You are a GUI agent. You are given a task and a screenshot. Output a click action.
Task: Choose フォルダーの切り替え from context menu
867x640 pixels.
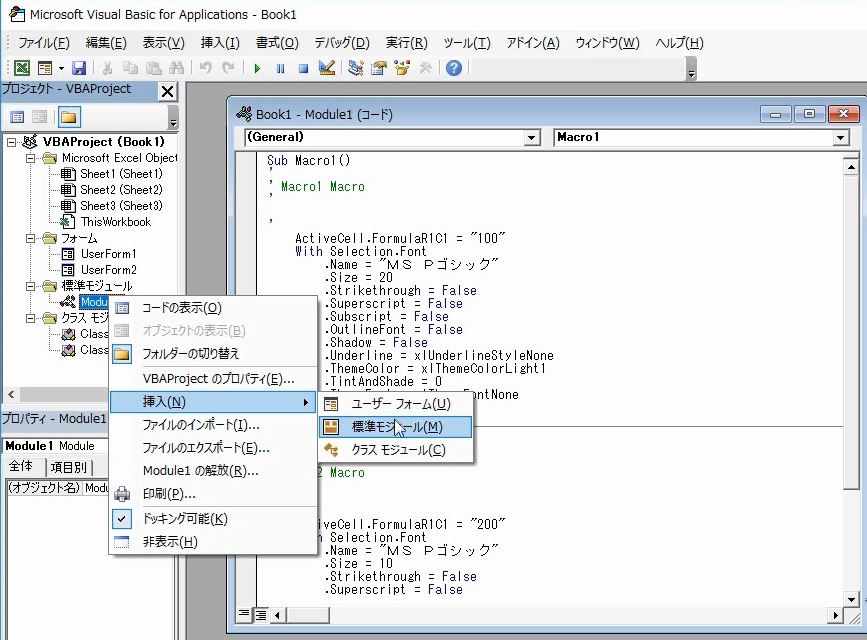(213, 353)
